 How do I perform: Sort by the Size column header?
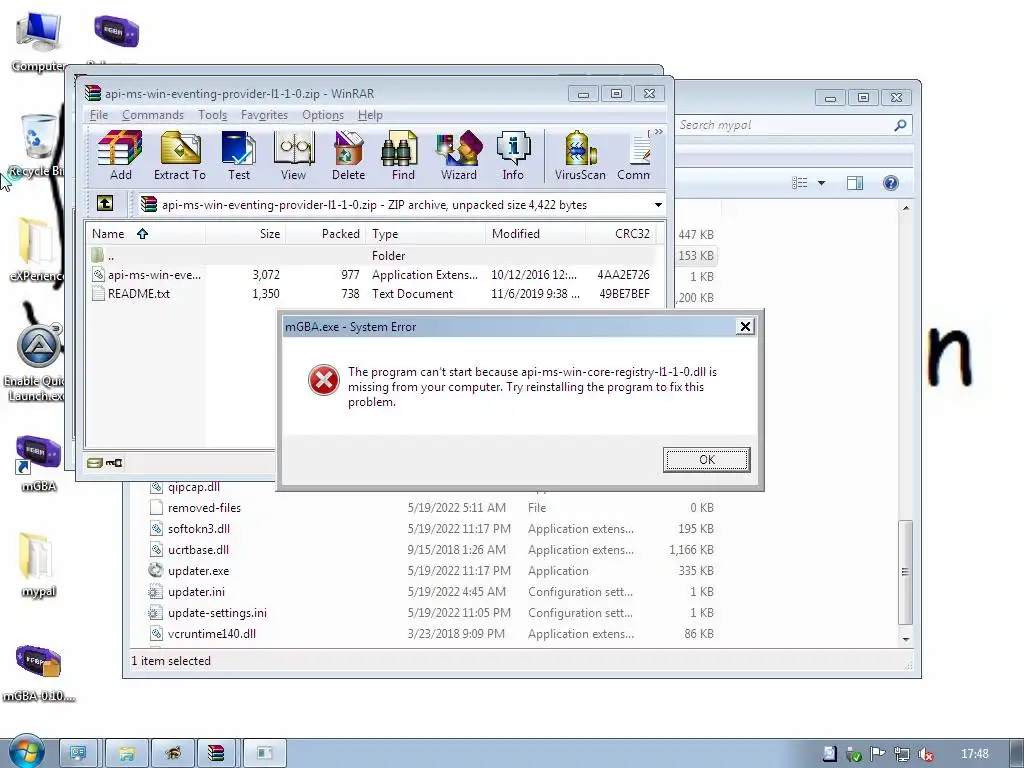246,234
